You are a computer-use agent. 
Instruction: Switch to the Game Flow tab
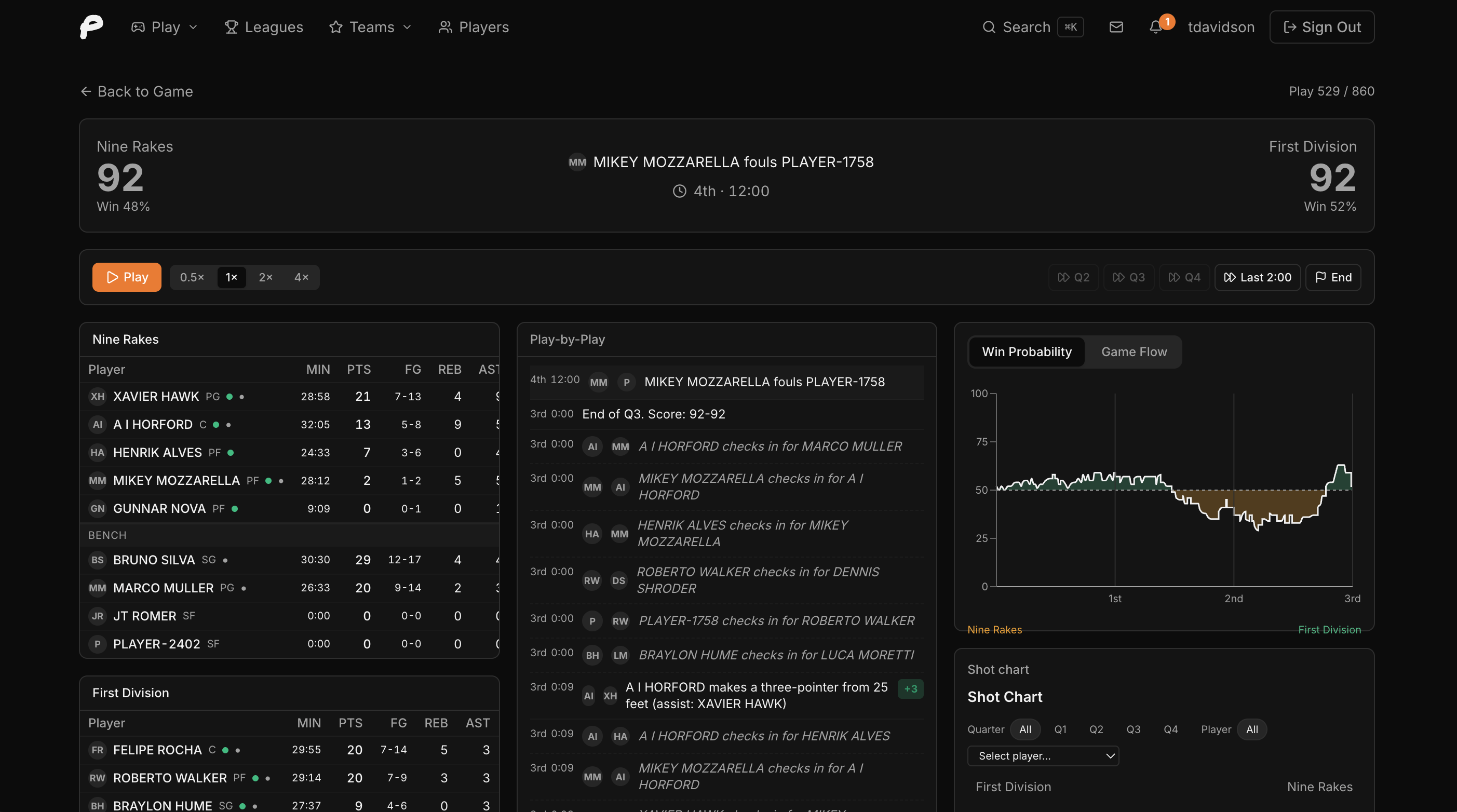point(1134,351)
